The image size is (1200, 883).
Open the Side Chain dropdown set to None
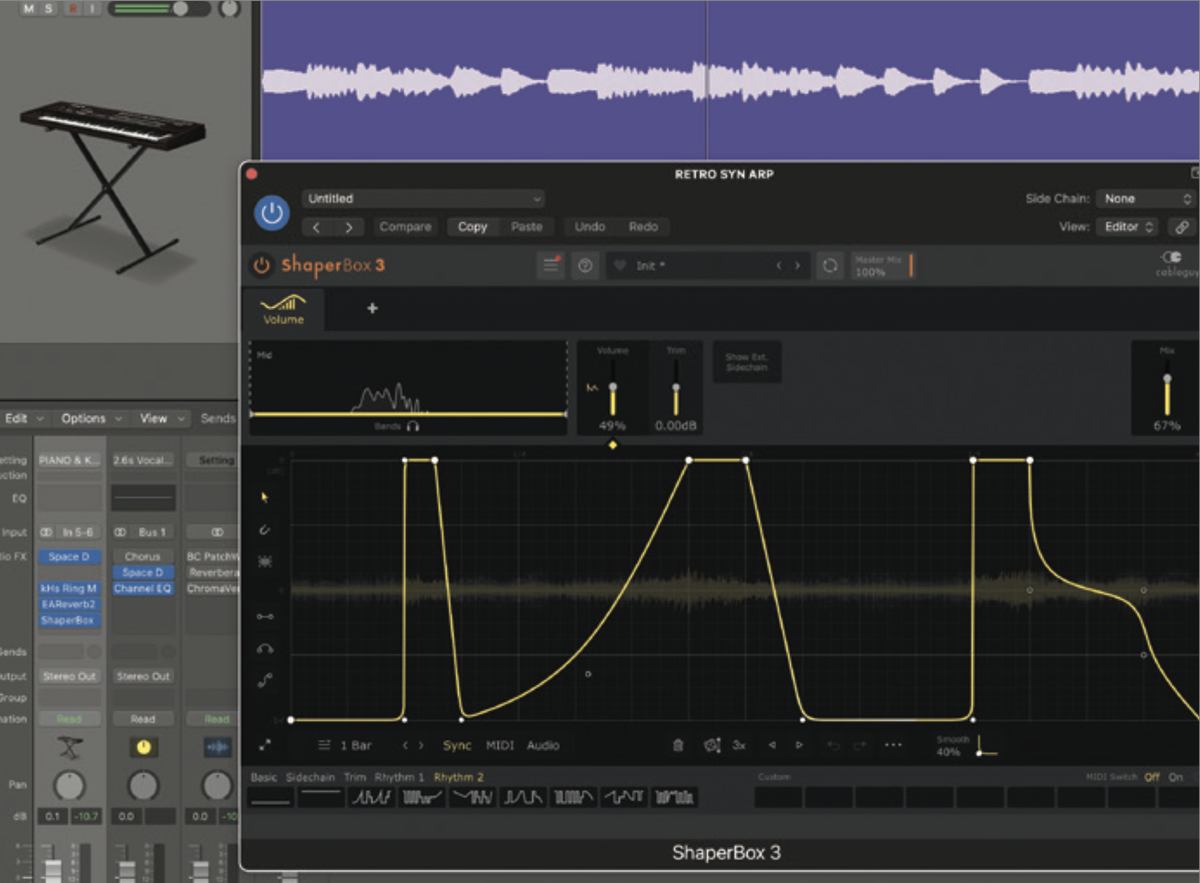click(1146, 199)
